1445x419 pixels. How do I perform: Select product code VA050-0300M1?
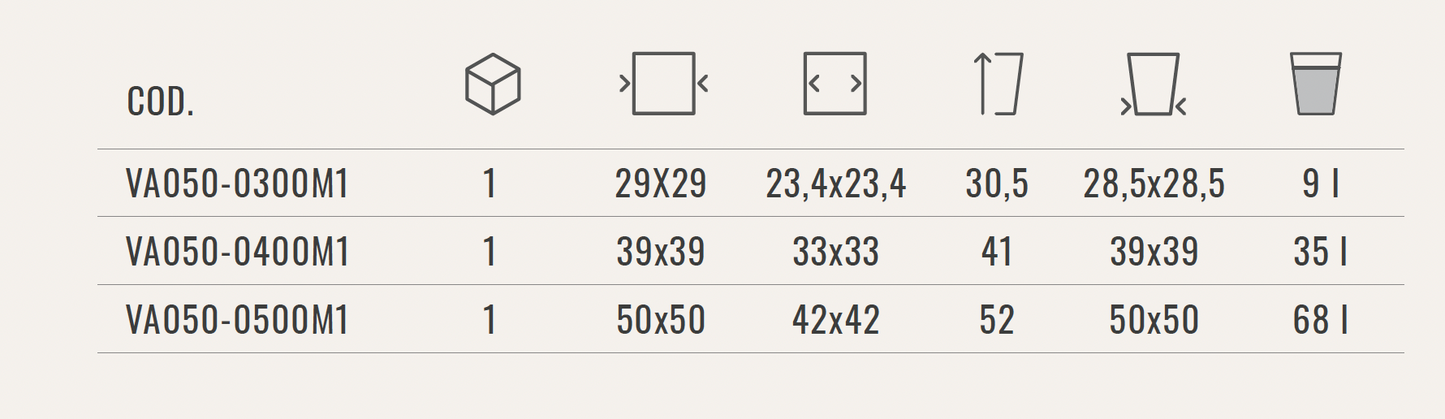[238, 184]
